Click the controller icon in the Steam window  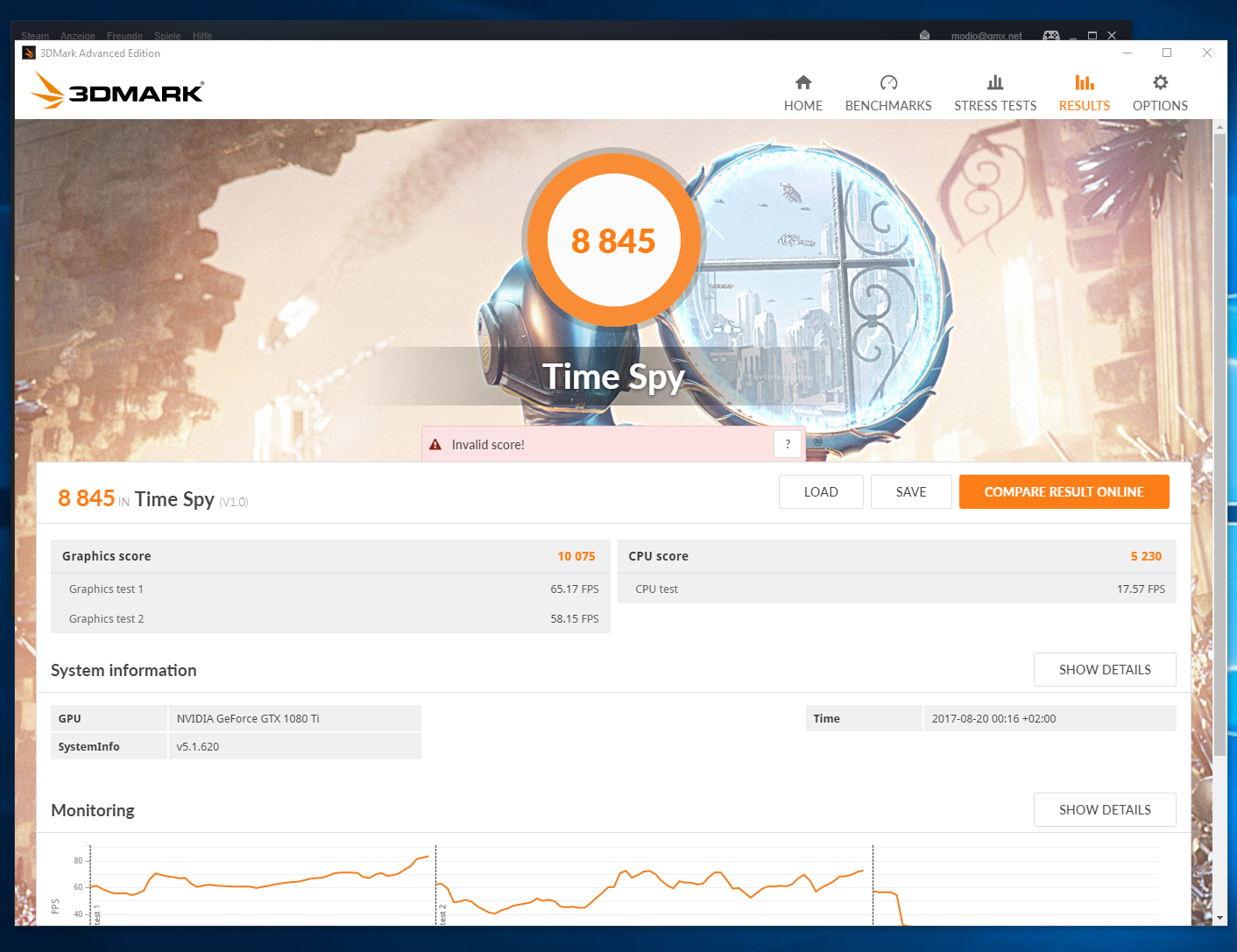(x=1050, y=35)
